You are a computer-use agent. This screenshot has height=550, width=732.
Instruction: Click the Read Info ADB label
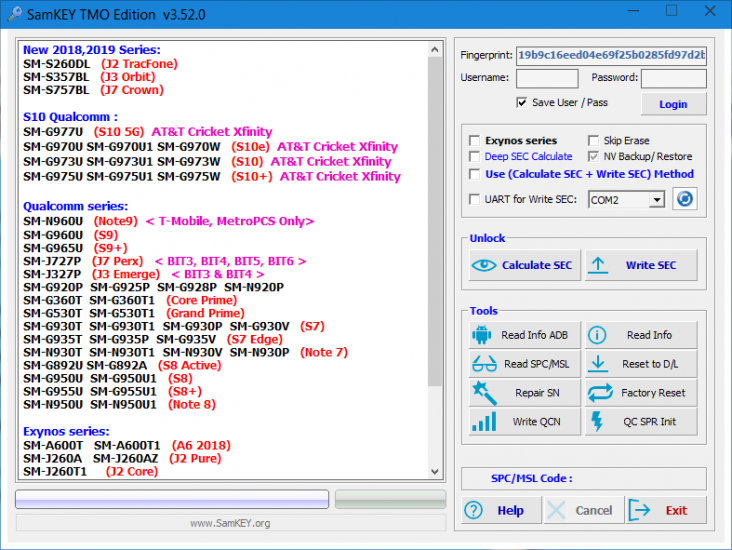click(535, 335)
